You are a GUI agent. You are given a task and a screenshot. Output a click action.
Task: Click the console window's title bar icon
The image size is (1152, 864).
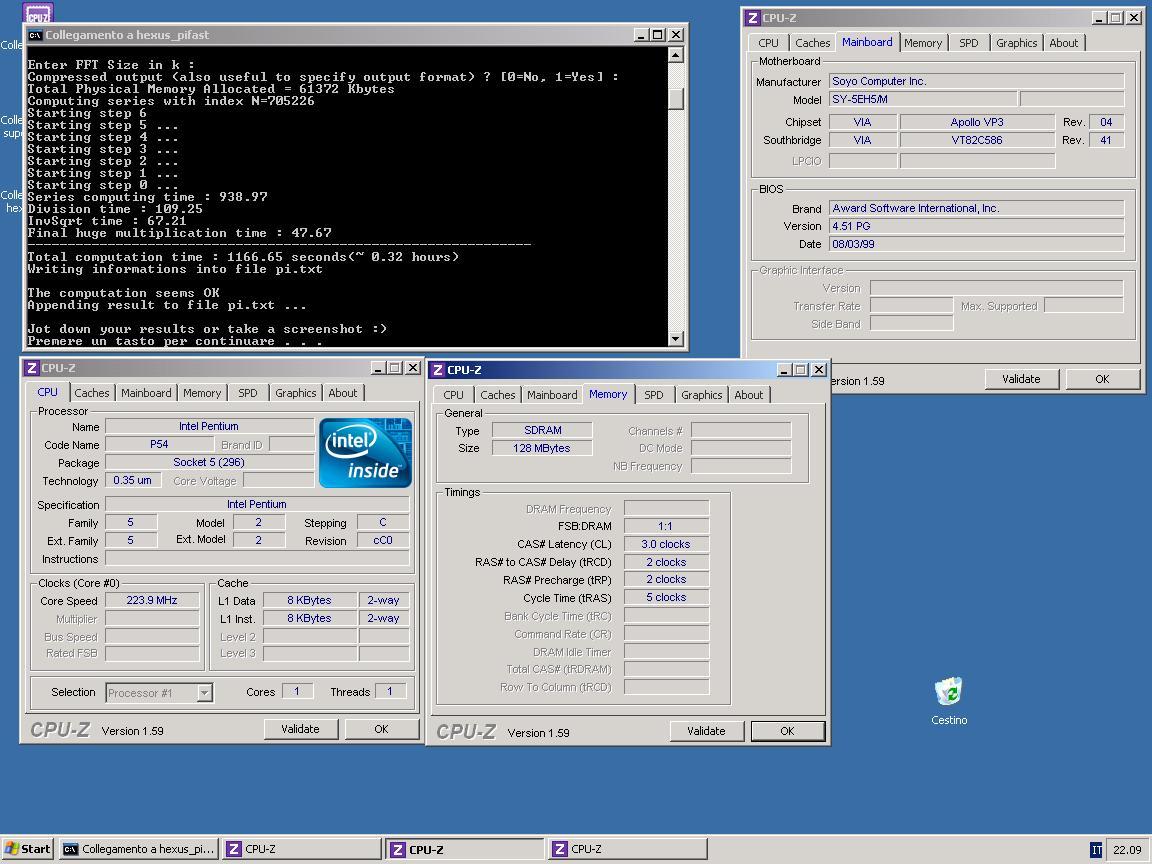coord(35,35)
